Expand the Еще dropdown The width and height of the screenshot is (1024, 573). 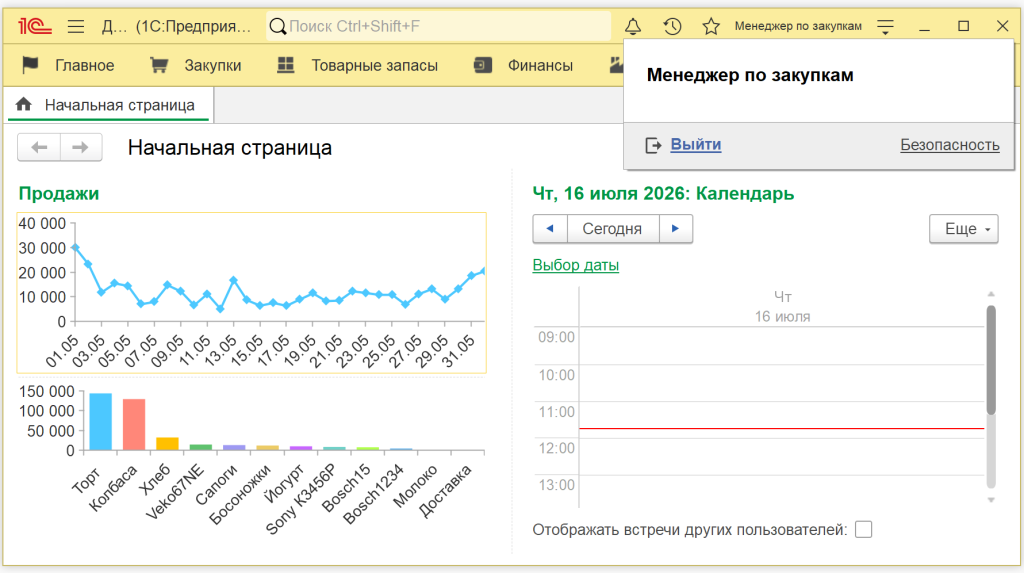click(x=964, y=229)
